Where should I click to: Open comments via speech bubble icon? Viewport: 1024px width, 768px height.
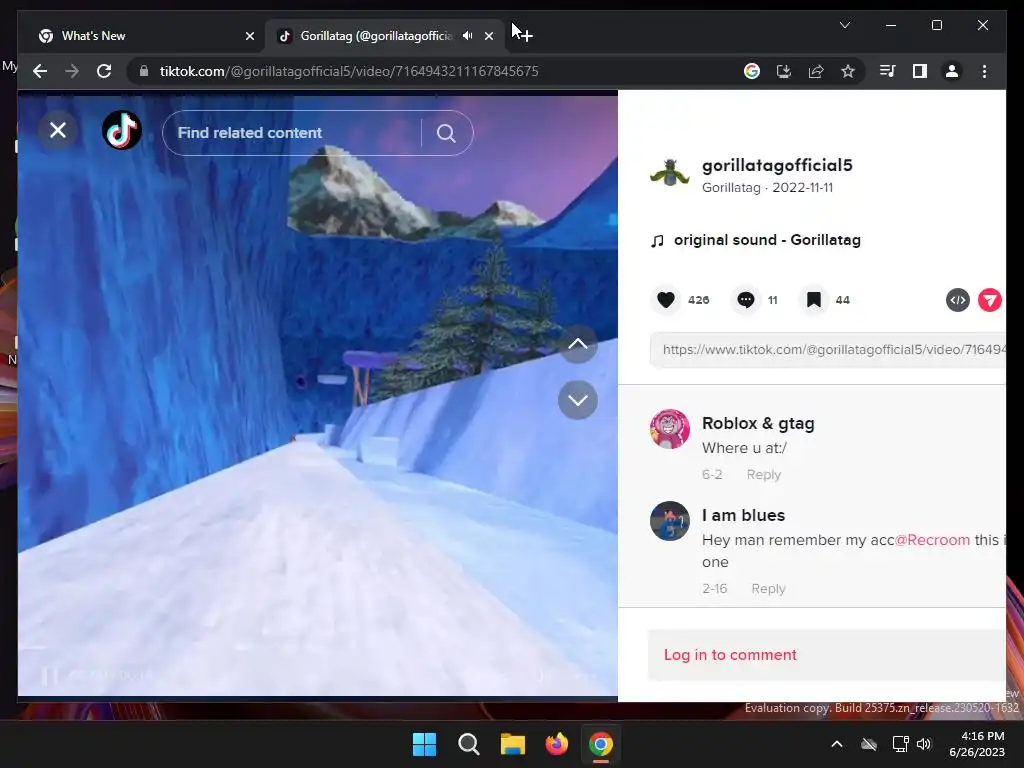pos(746,300)
